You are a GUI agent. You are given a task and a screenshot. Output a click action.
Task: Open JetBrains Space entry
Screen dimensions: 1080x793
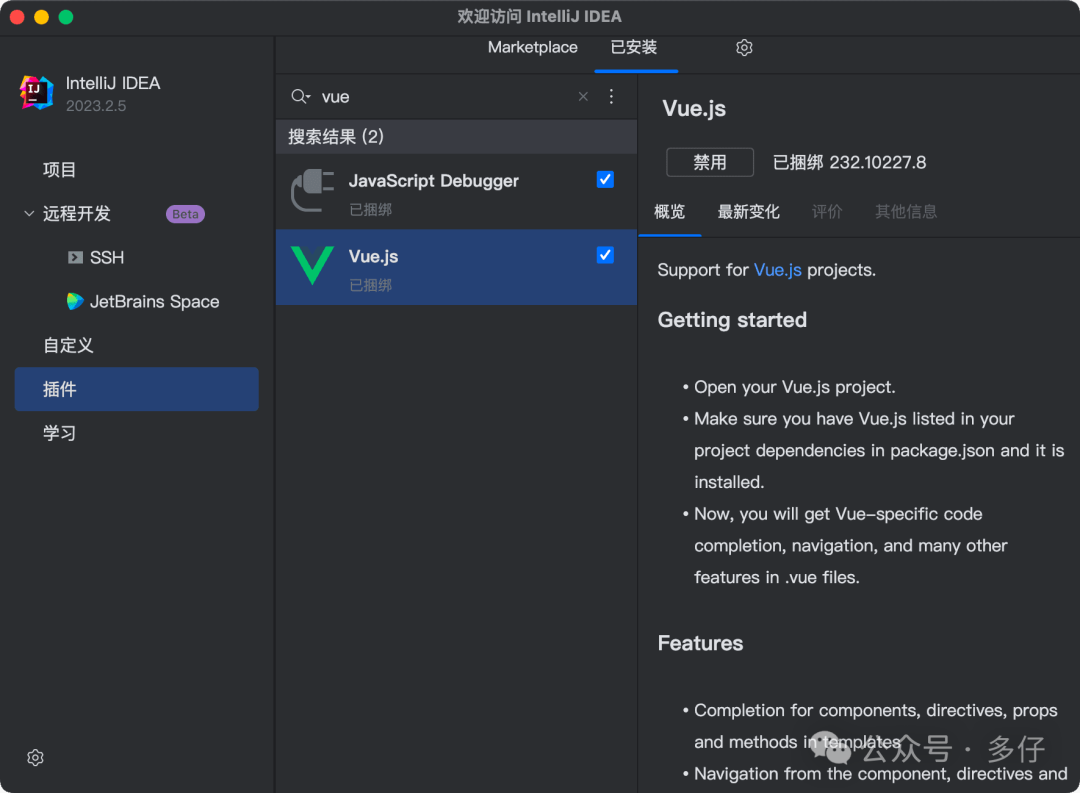154,302
